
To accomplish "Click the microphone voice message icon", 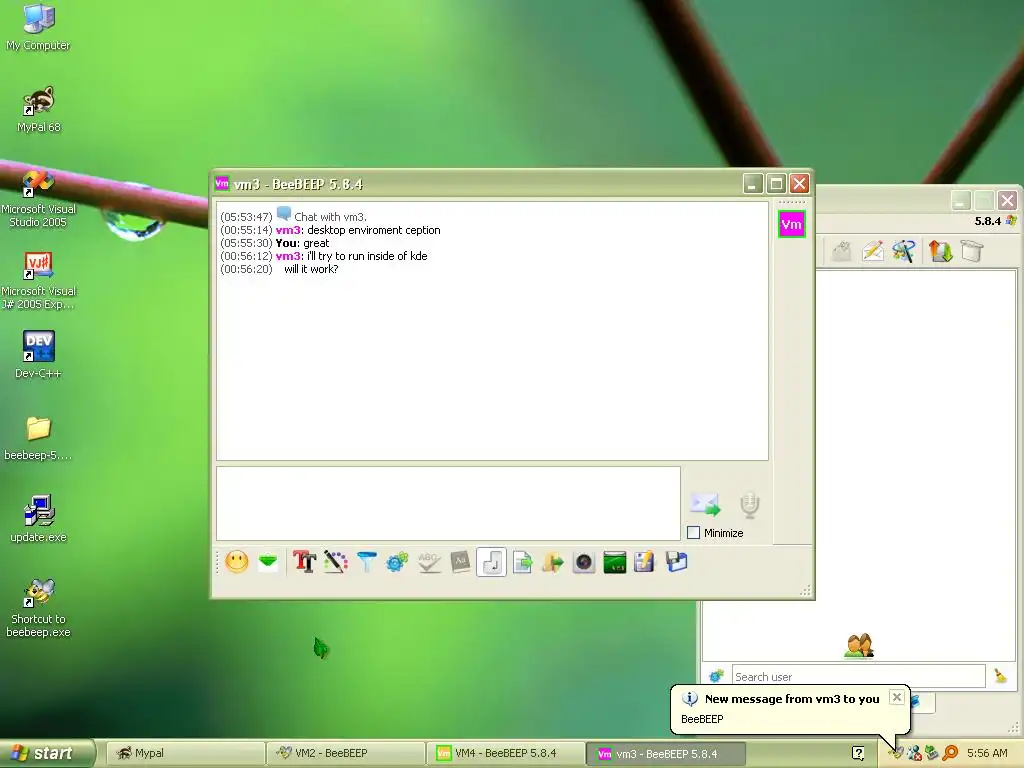I will 750,504.
